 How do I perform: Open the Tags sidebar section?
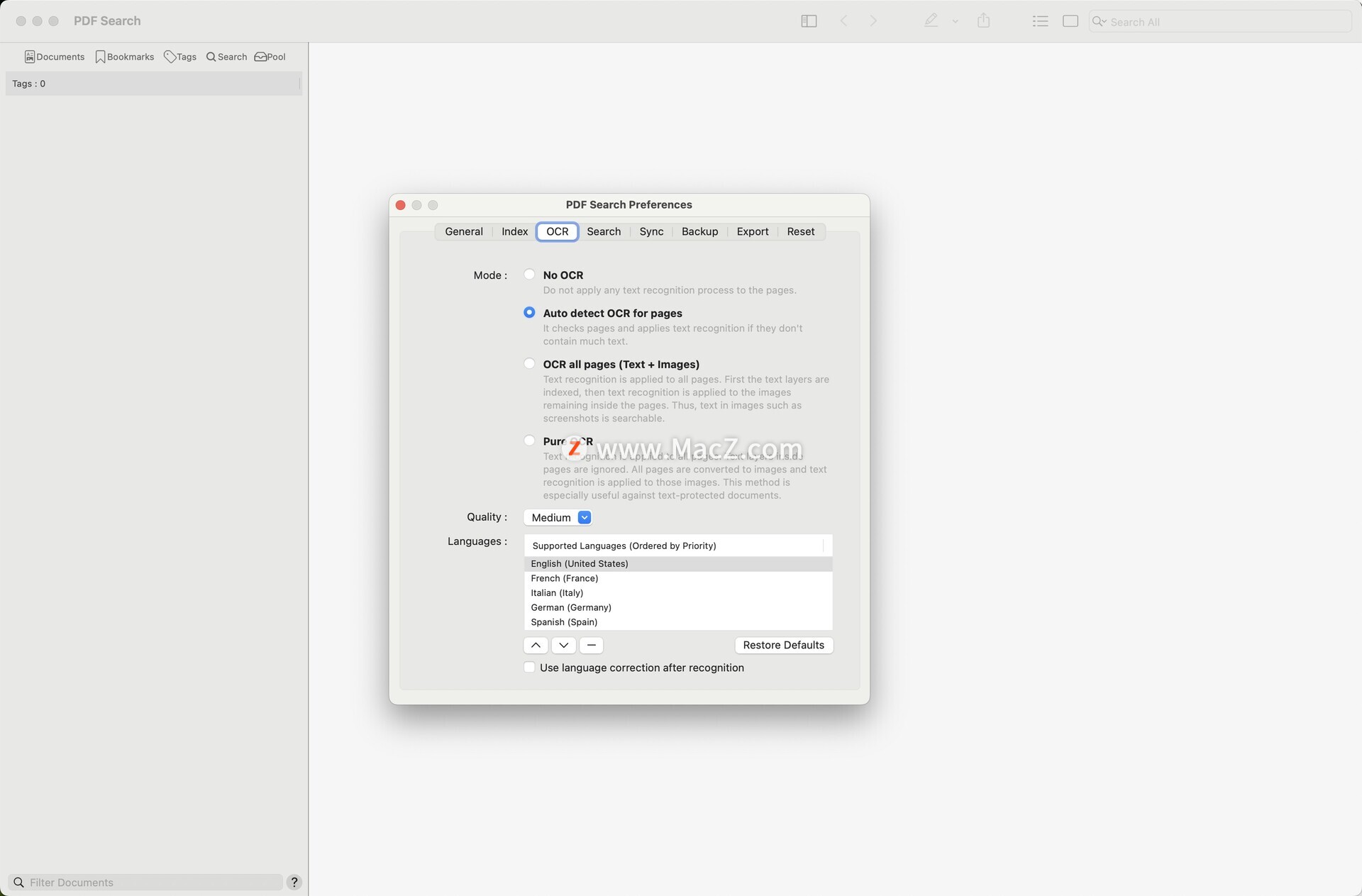(180, 57)
